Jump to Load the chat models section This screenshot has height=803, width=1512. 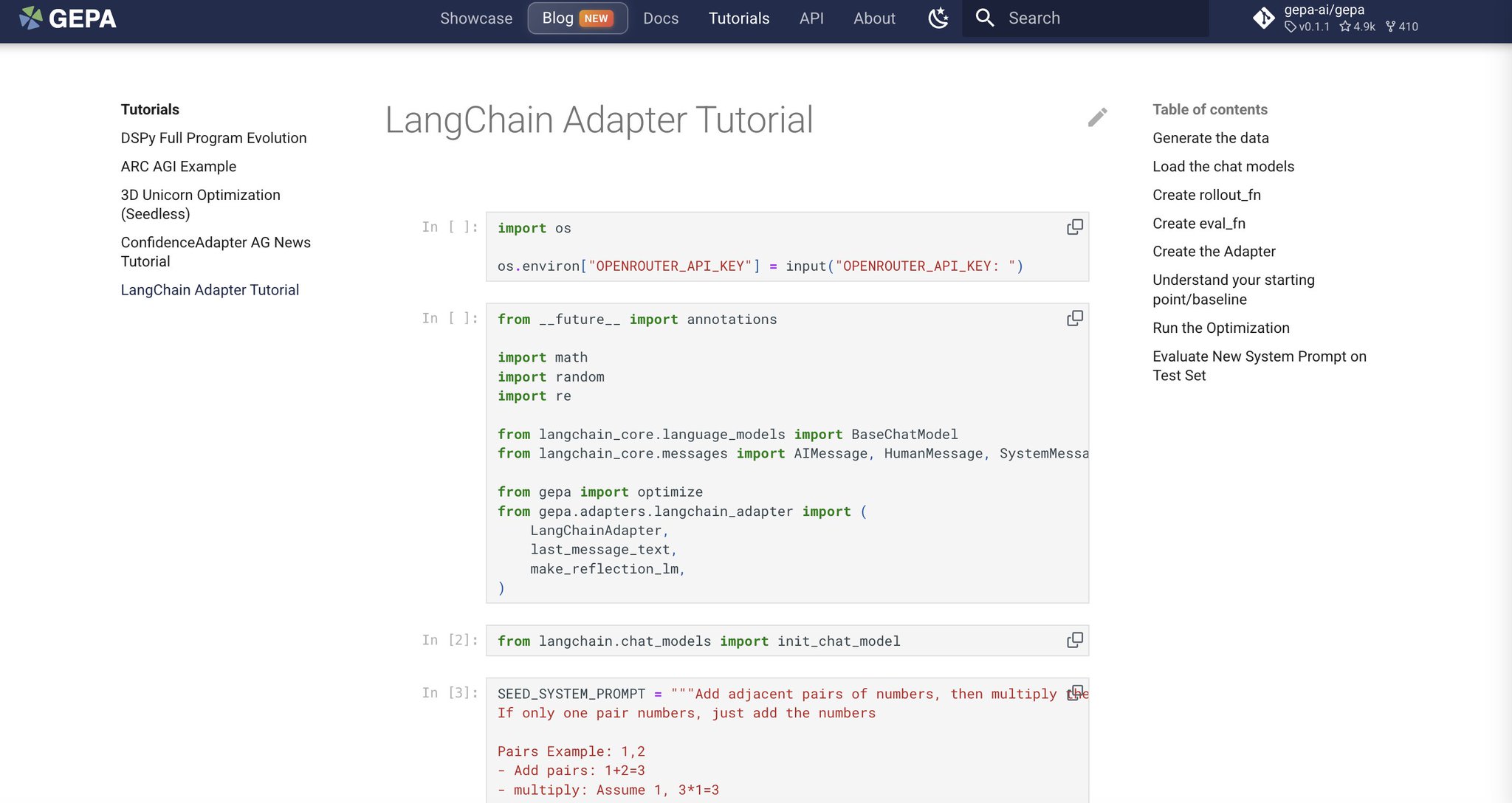[x=1223, y=167]
